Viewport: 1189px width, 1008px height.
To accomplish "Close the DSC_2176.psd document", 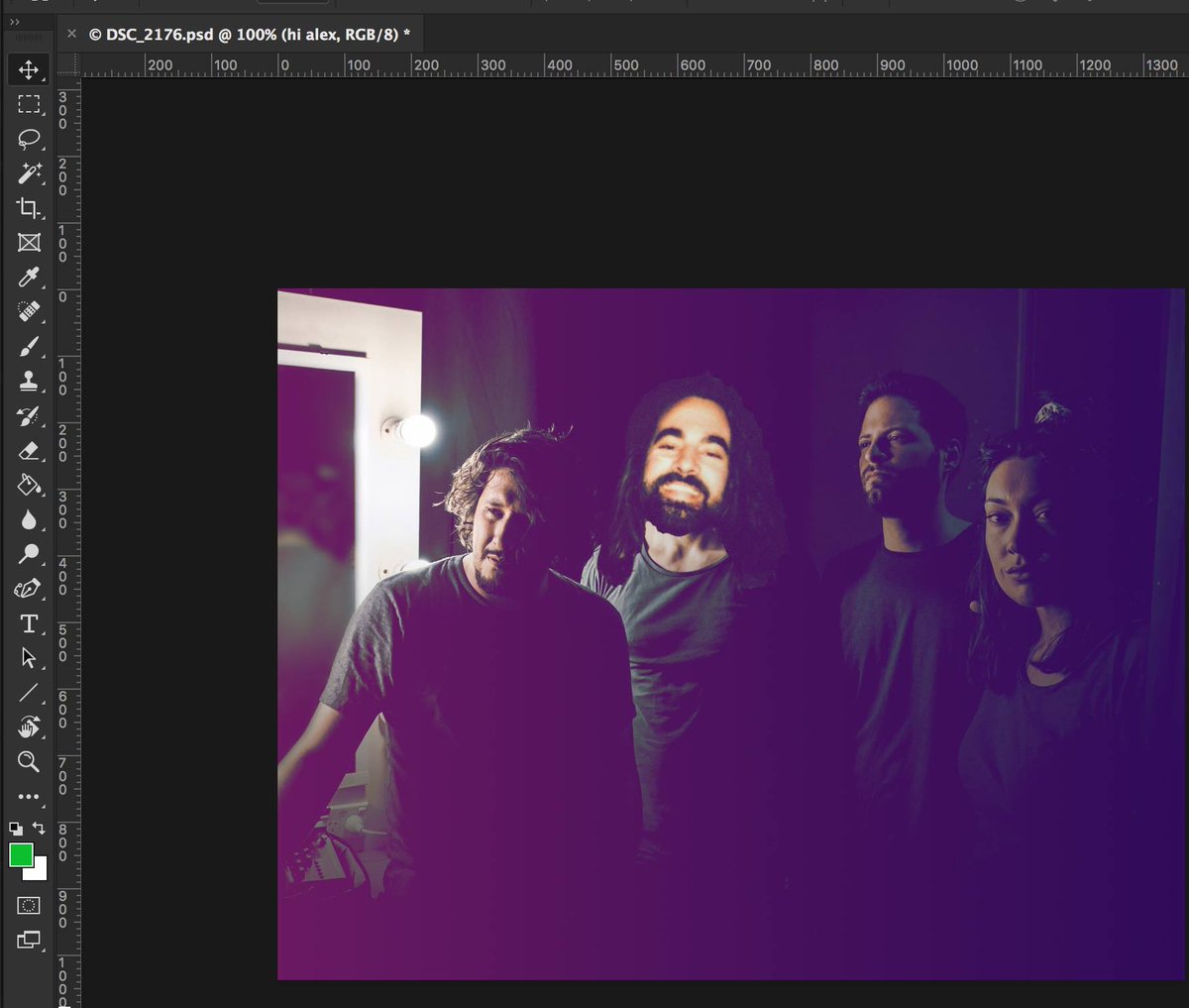I will tap(70, 33).
